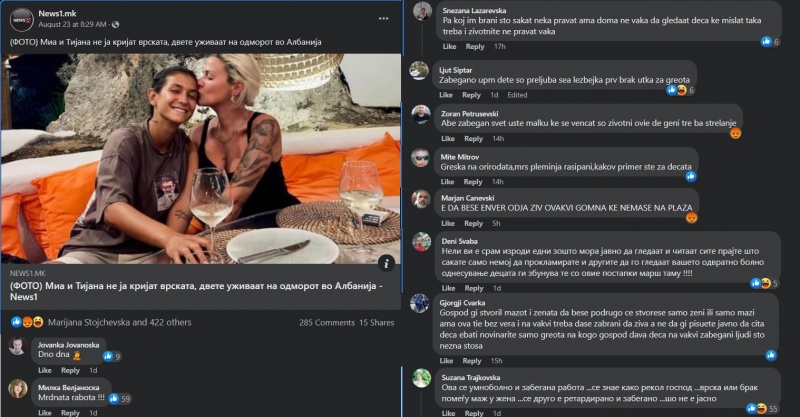
Task: Click the News1.mk page profile picture
Action: (21, 19)
